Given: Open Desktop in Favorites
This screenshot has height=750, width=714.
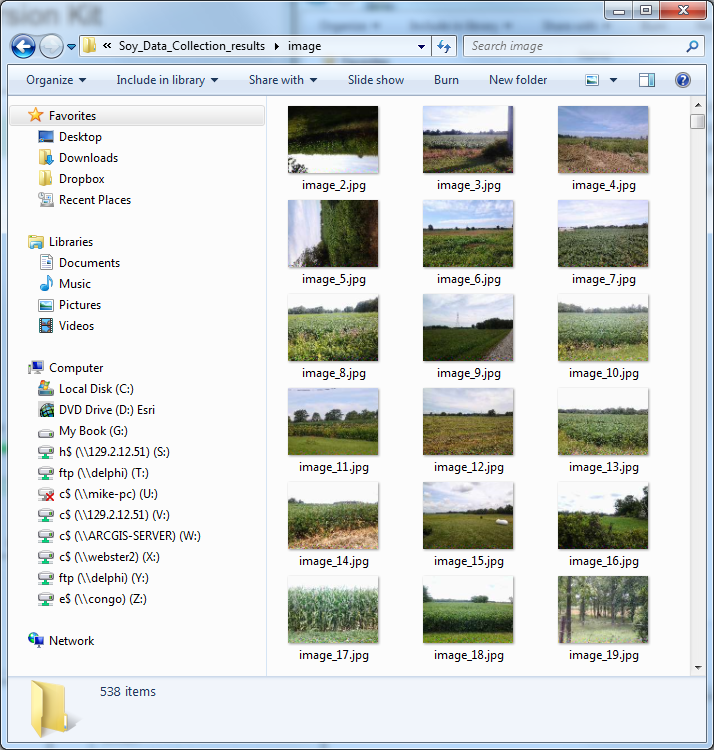Looking at the screenshot, I should [80, 137].
